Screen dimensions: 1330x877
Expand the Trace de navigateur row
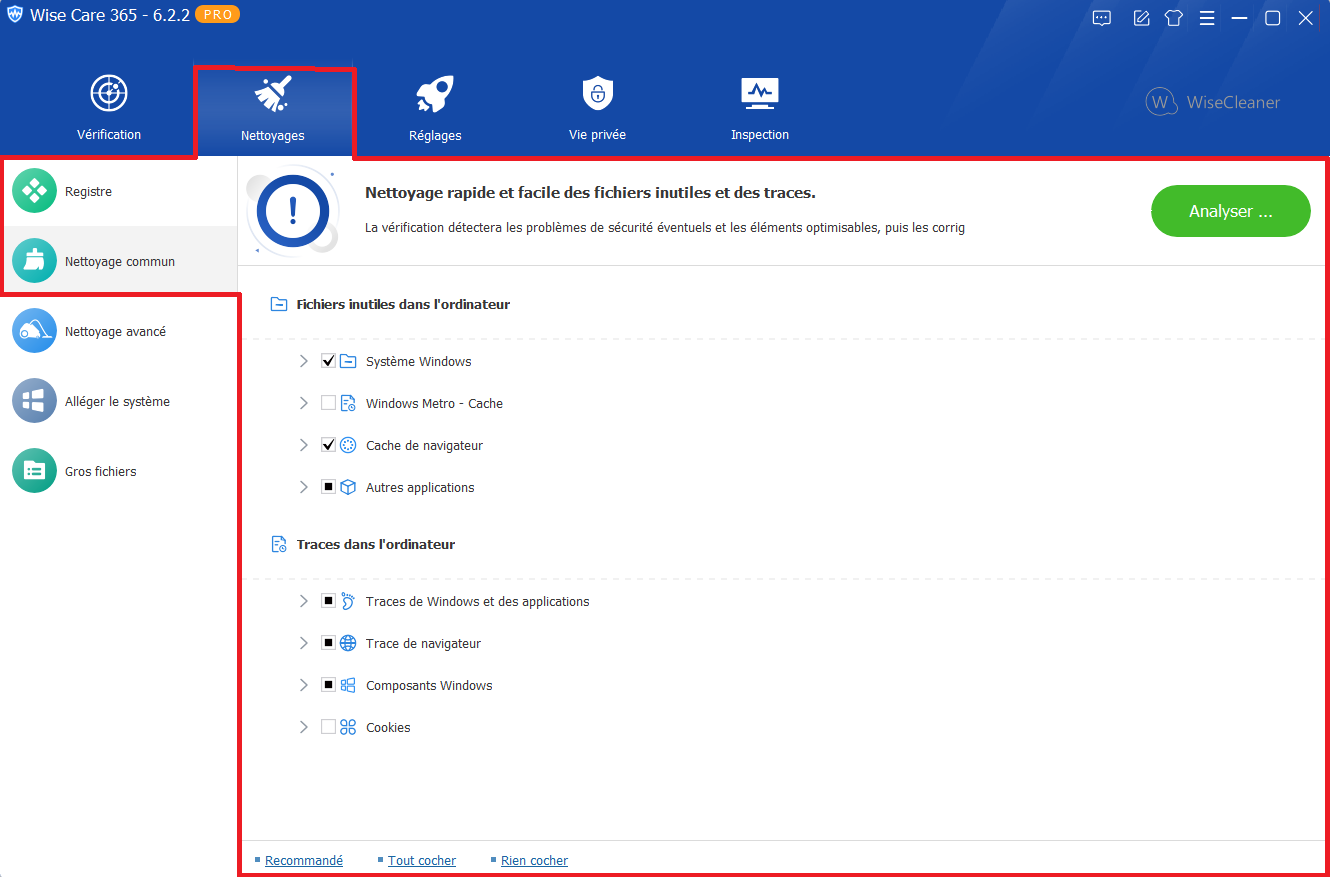[x=304, y=643]
